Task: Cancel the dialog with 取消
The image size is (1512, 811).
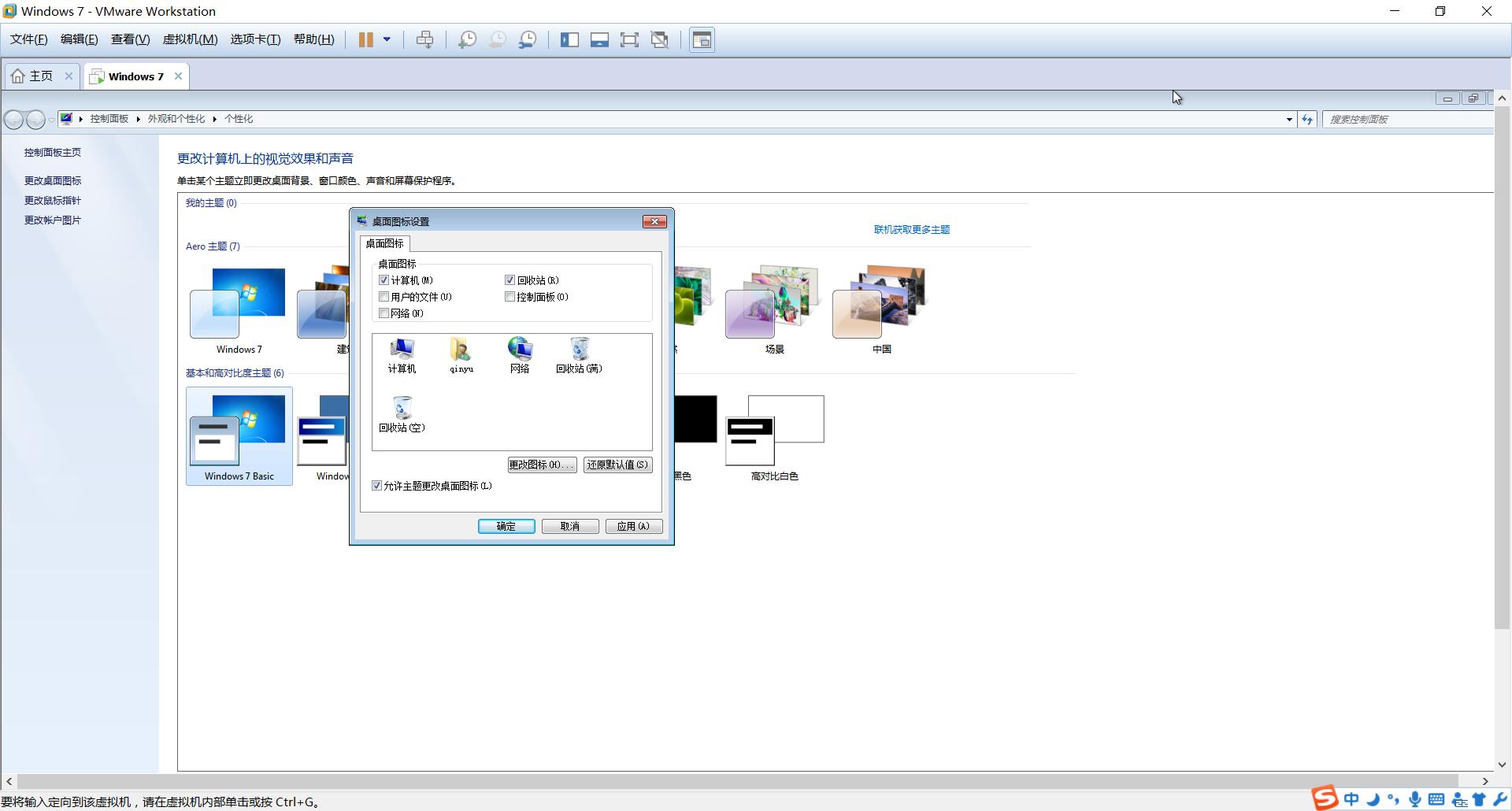Action: (x=570, y=526)
